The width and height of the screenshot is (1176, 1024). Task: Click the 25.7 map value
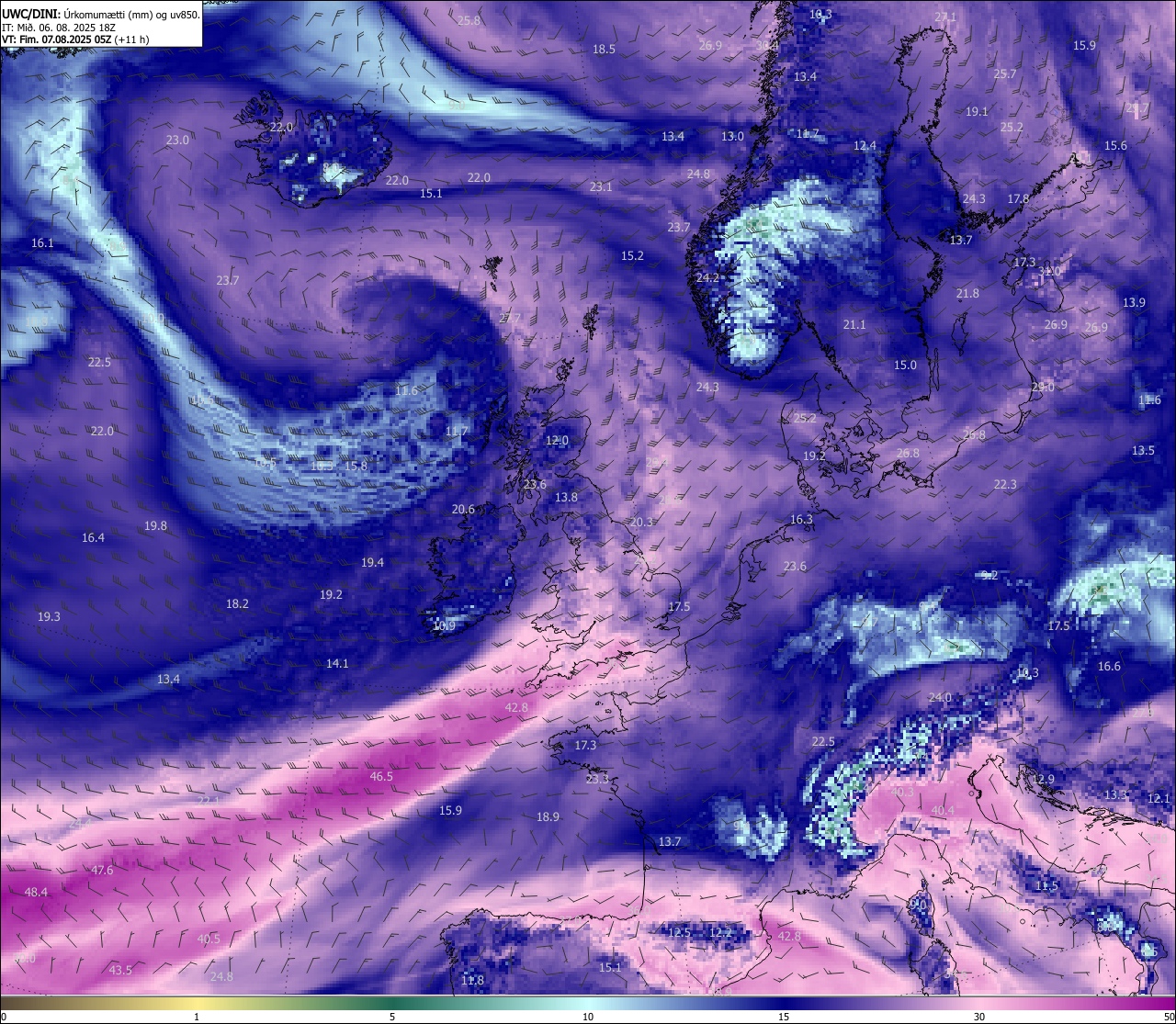[1005, 73]
